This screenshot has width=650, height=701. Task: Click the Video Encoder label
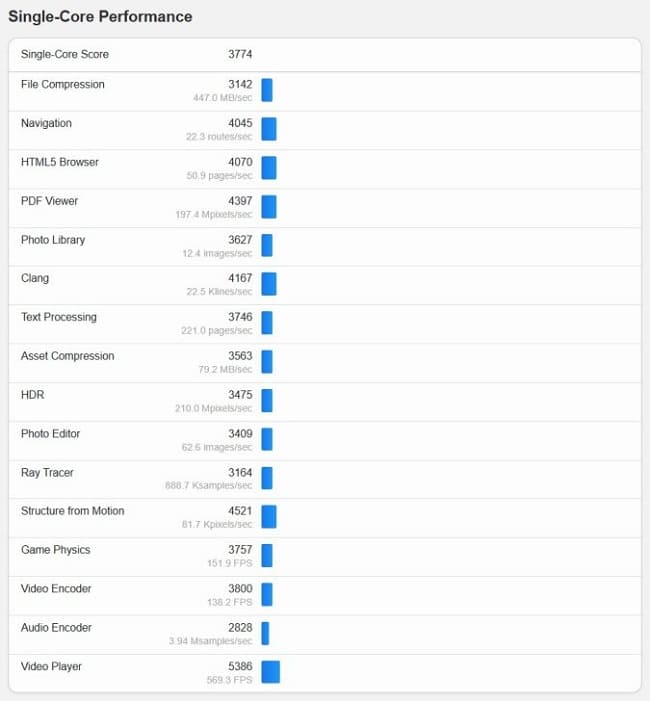pyautogui.click(x=56, y=588)
